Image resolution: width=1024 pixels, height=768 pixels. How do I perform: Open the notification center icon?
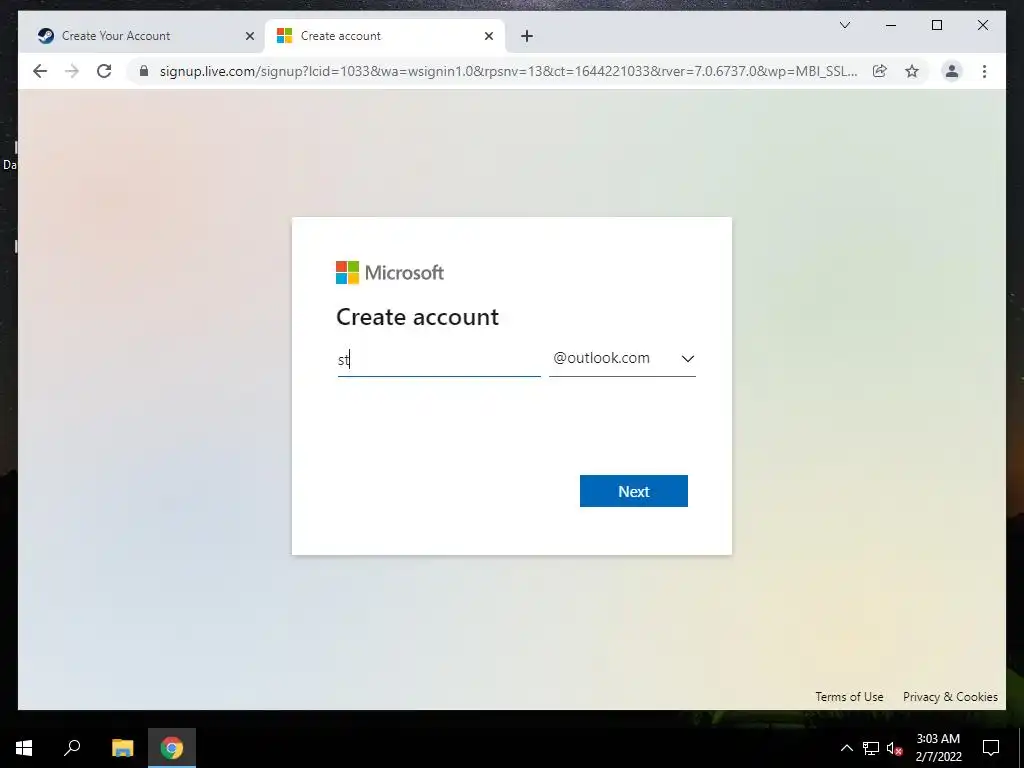(991, 748)
